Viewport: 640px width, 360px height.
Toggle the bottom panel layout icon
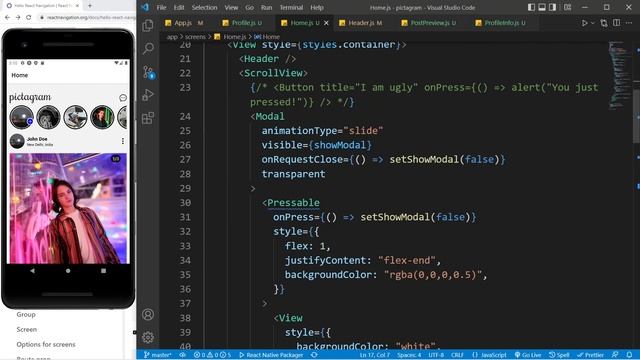542,7
